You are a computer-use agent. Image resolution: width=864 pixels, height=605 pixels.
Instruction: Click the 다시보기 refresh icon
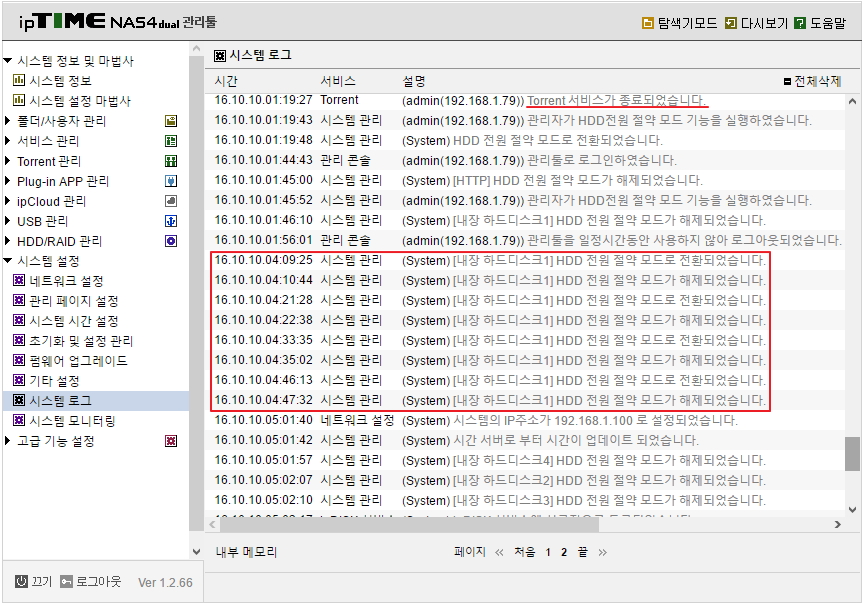pyautogui.click(x=731, y=23)
